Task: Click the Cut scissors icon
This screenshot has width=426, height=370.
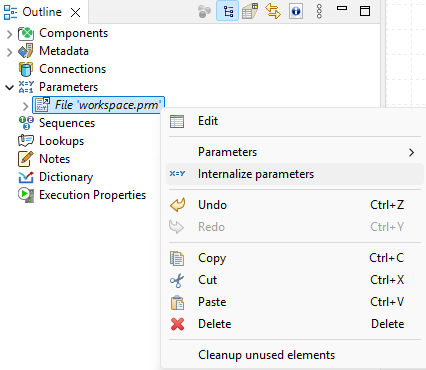Action: (177, 280)
